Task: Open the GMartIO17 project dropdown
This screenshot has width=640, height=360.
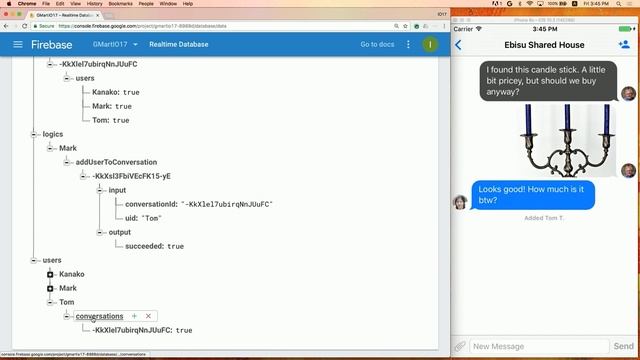Action: [x=115, y=44]
